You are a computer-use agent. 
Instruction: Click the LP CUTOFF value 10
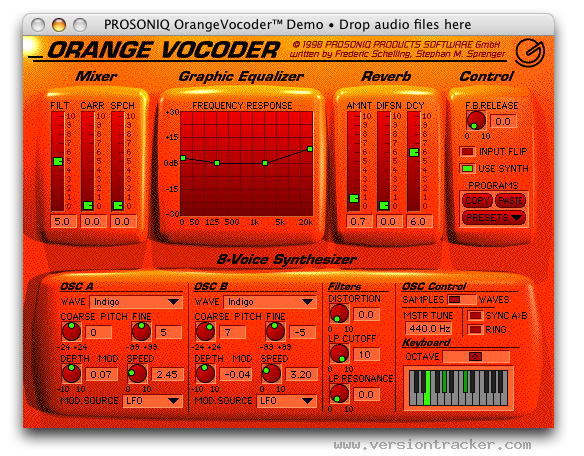(366, 354)
